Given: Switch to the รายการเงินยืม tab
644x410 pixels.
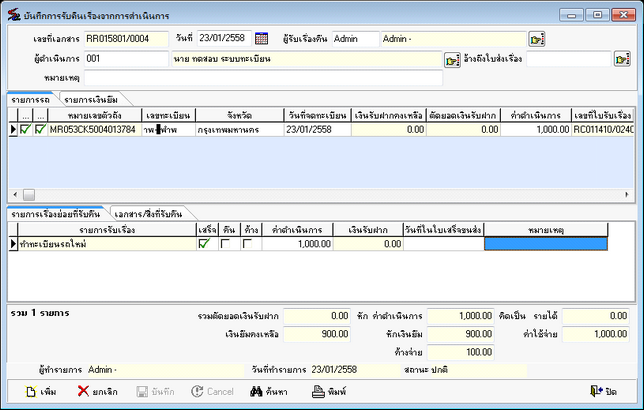Looking at the screenshot, I should click(x=91, y=100).
